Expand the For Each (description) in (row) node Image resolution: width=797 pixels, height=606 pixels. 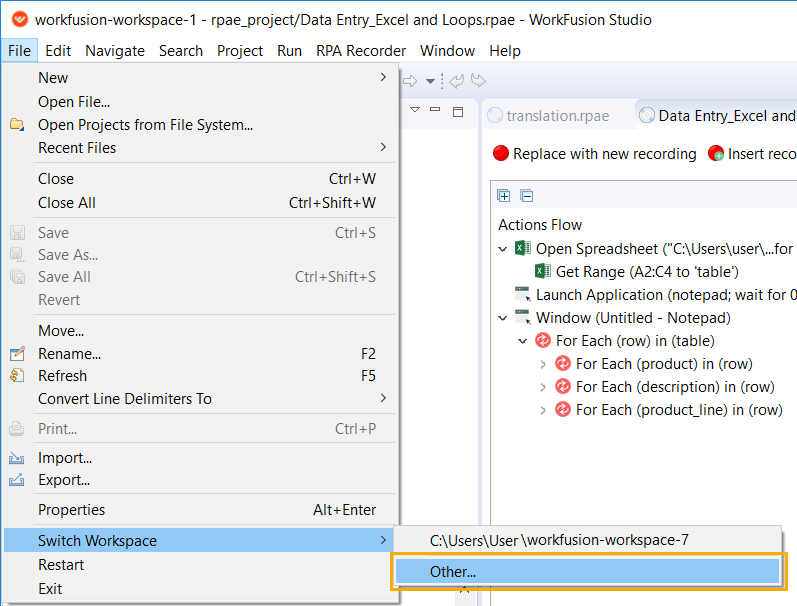click(543, 387)
